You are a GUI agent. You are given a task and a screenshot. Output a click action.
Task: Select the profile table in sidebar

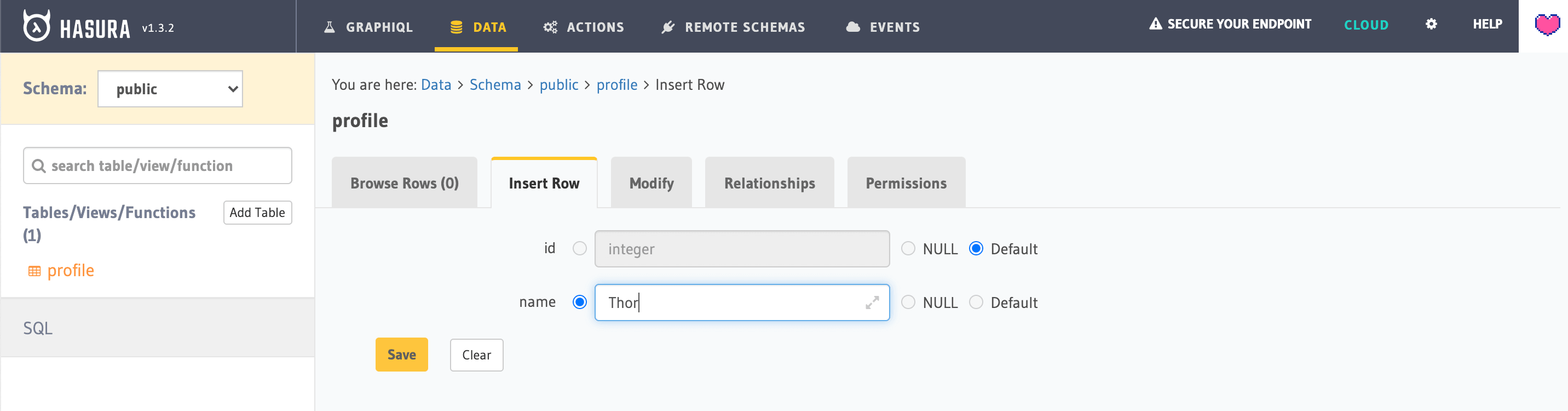pos(70,270)
